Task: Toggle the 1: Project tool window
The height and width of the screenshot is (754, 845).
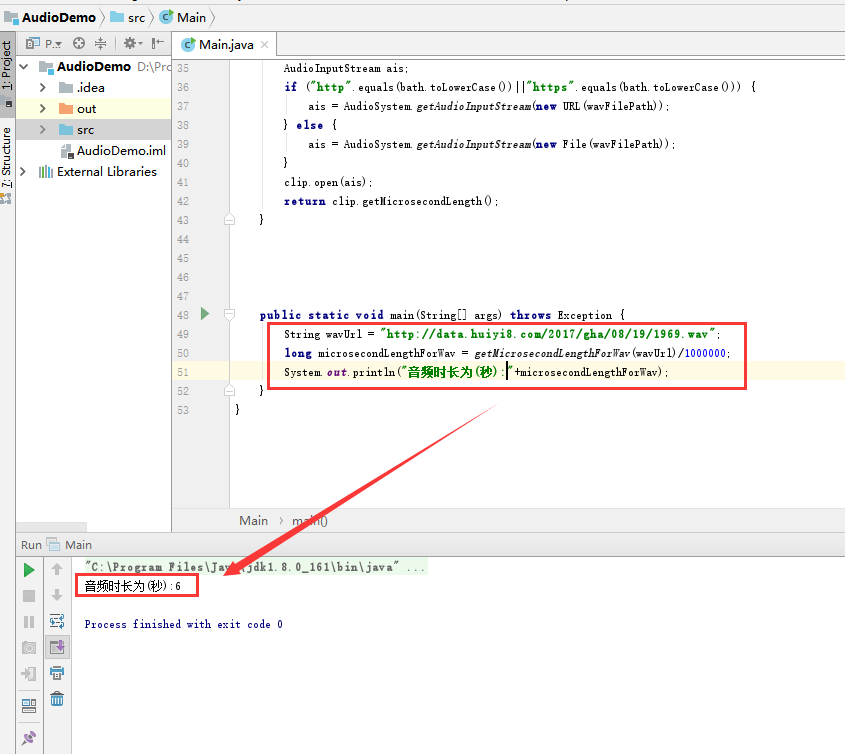Action: coord(7,67)
